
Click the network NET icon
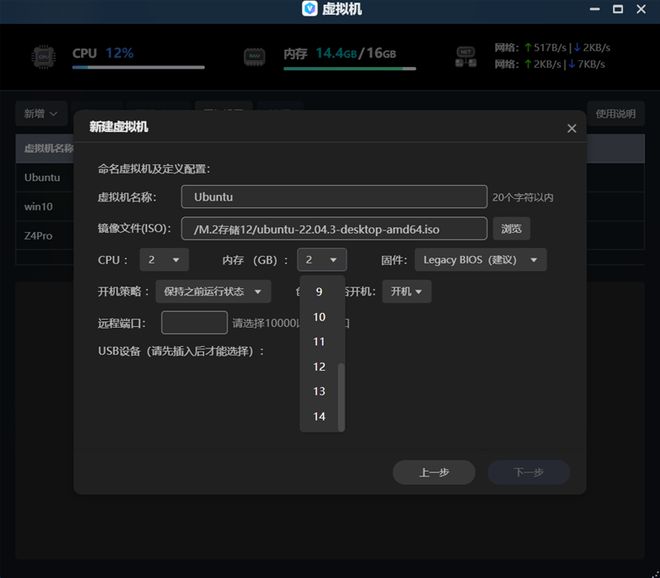coord(466,57)
